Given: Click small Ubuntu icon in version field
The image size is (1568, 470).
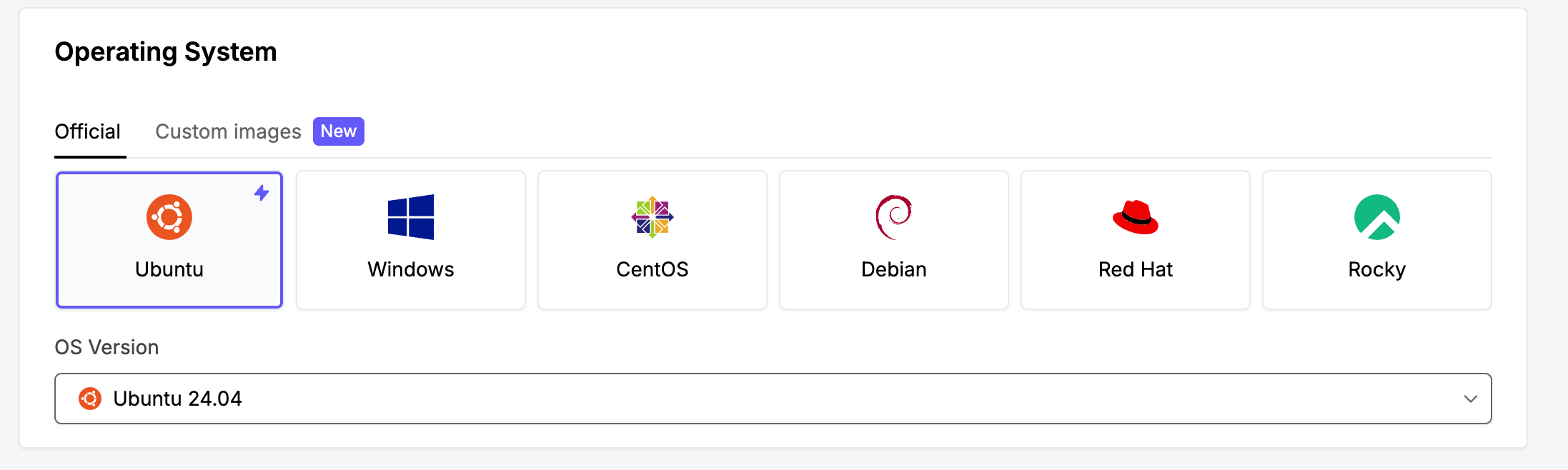Looking at the screenshot, I should coord(90,399).
